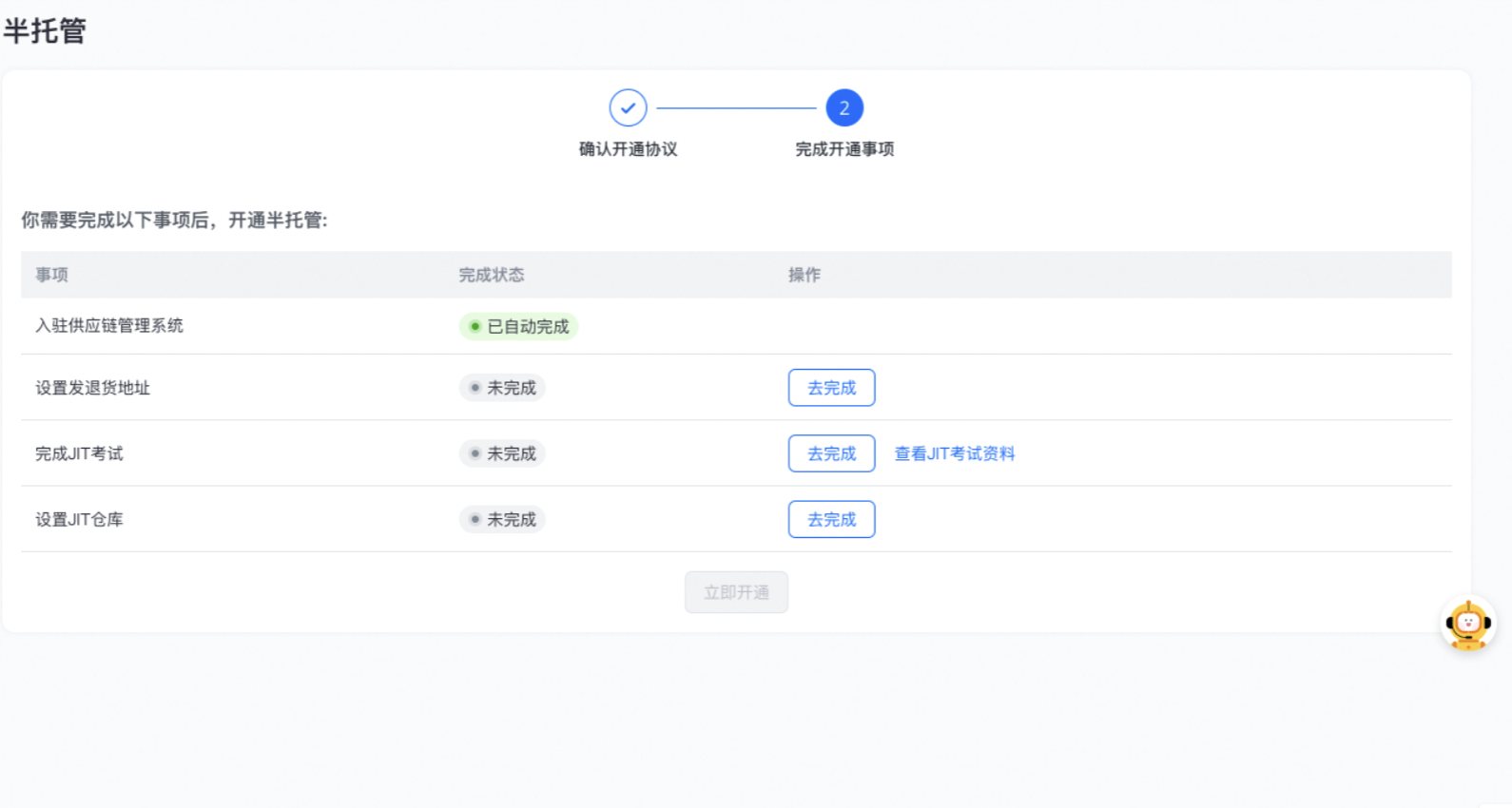Screen dimensions: 1512x808
Task: Click 去完成 for 完成JIT考试
Action: click(x=831, y=453)
